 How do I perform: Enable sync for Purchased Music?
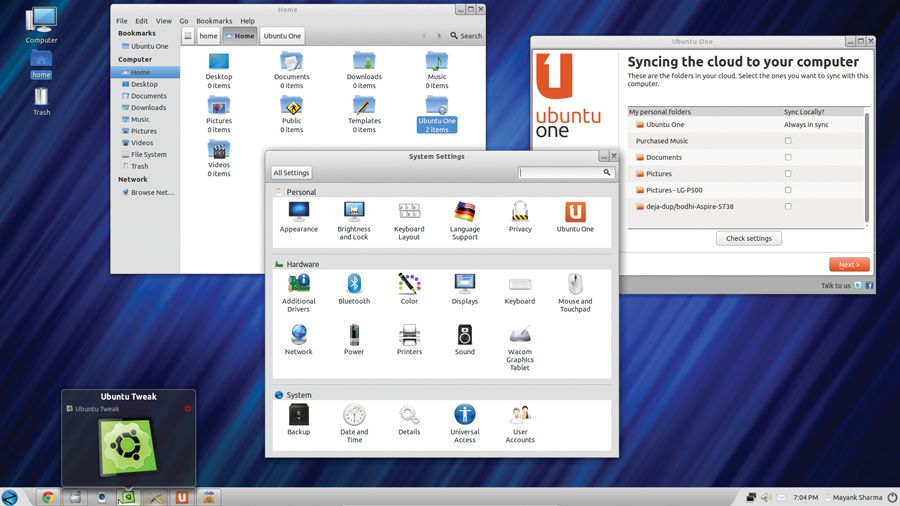788,141
